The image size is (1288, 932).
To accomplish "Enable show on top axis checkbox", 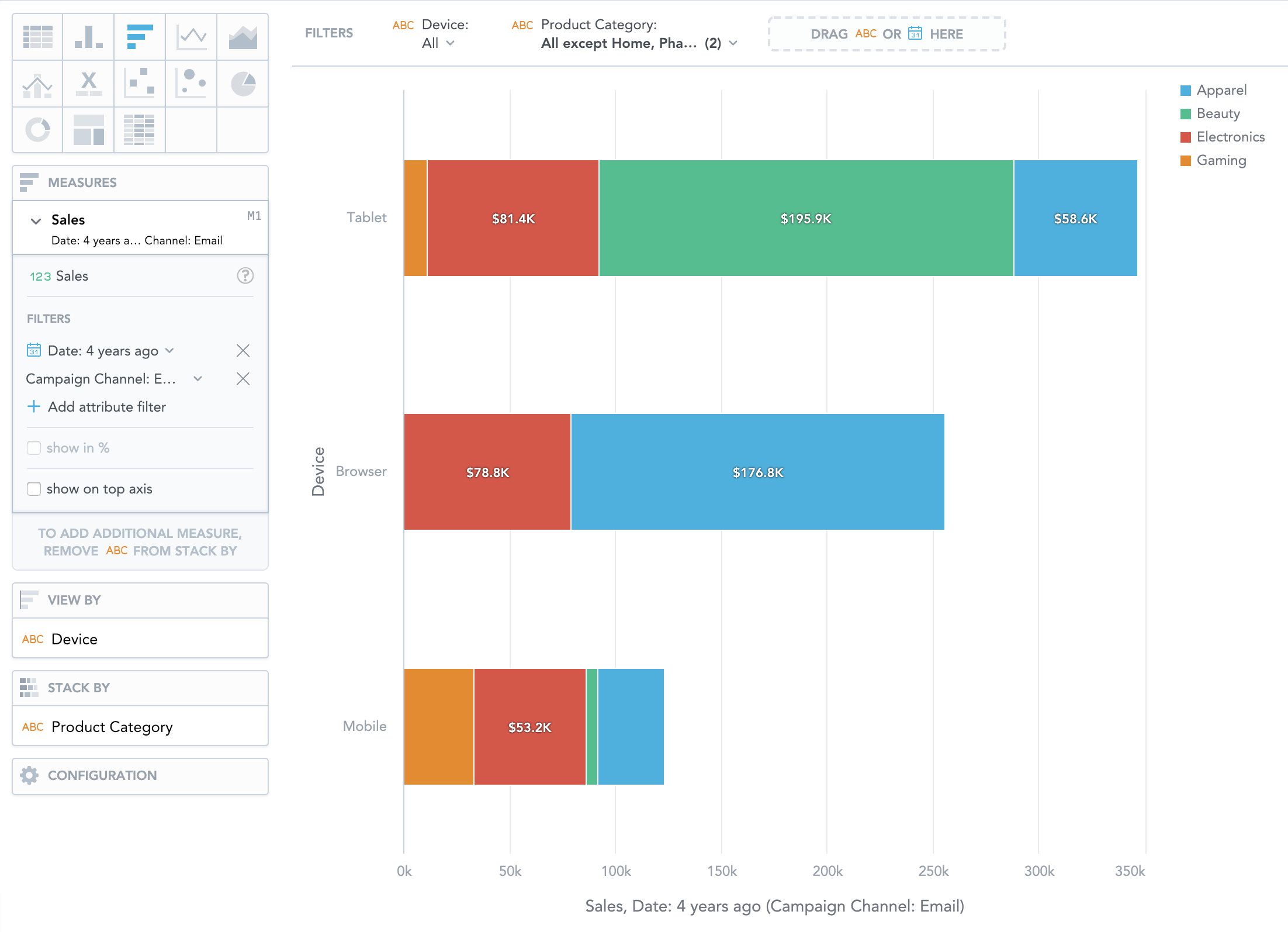I will click(x=34, y=489).
